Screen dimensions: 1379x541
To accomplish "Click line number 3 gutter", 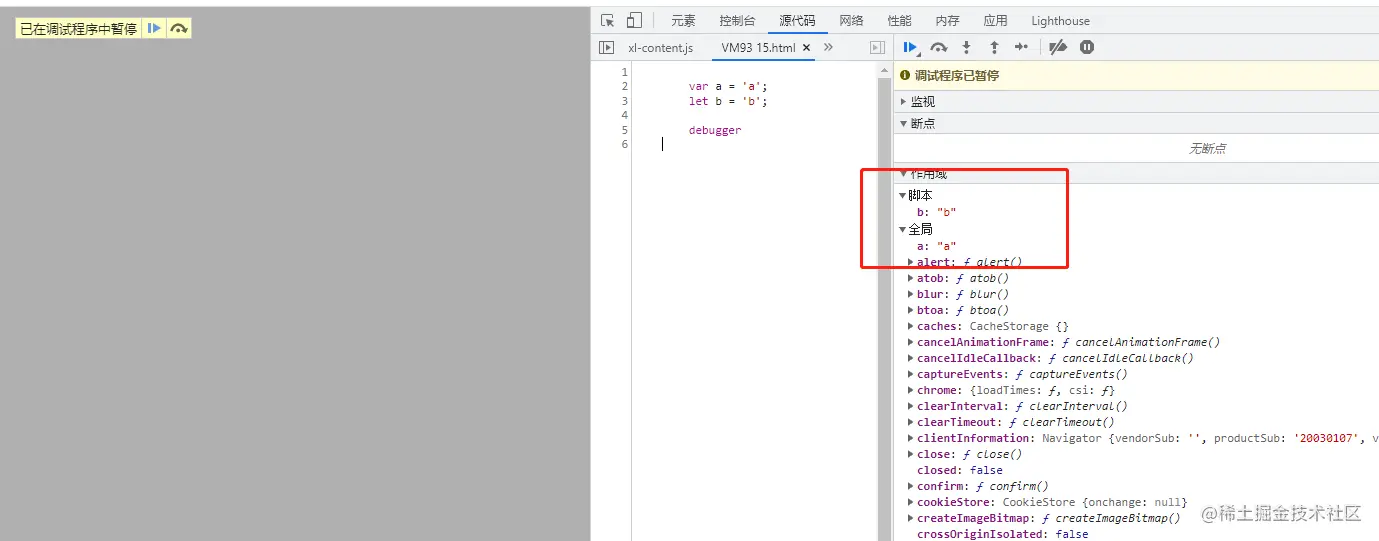I will click(x=624, y=101).
